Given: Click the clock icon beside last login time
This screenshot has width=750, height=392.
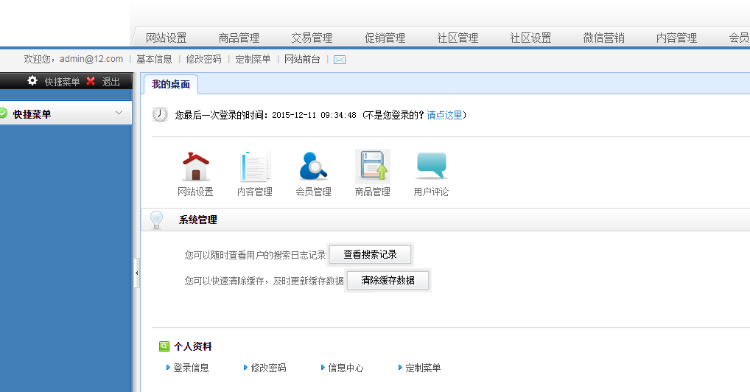Looking at the screenshot, I should [x=160, y=115].
